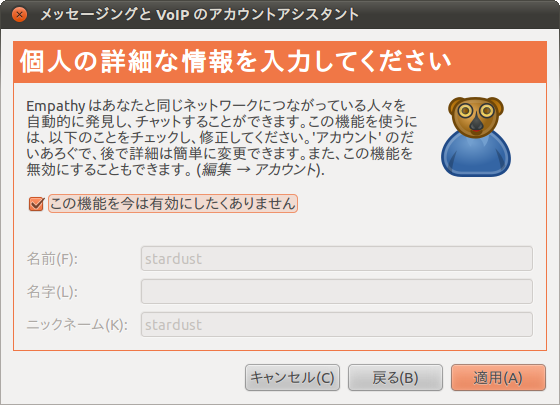Screen dimensions: 560x405
Task: Click the window title 'メッセージングと VoIP のアカウントアシスタント'
Action: pos(199,15)
